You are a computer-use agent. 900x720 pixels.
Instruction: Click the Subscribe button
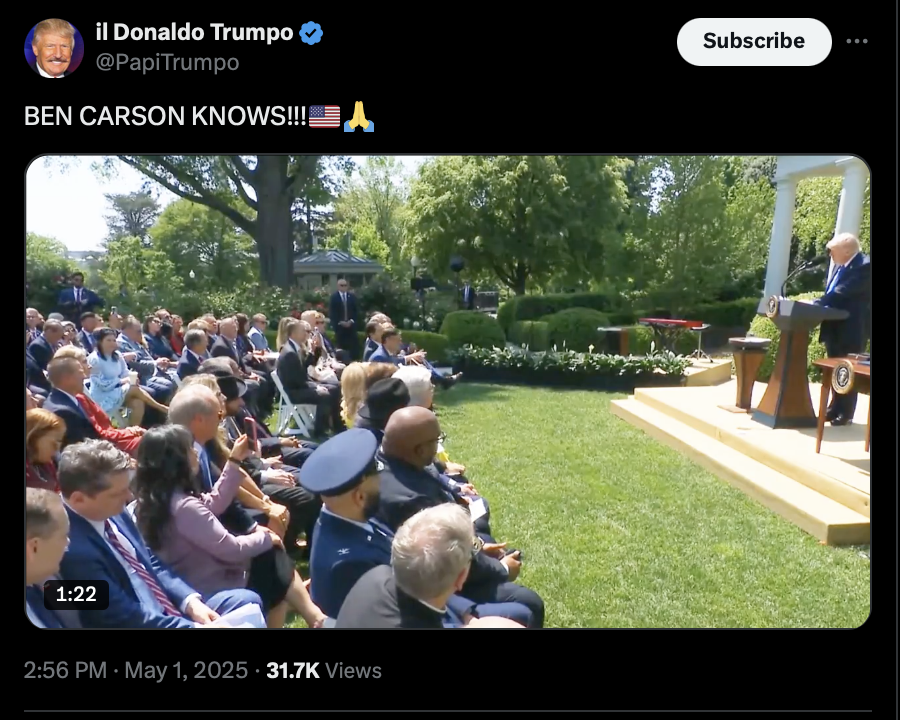point(754,41)
